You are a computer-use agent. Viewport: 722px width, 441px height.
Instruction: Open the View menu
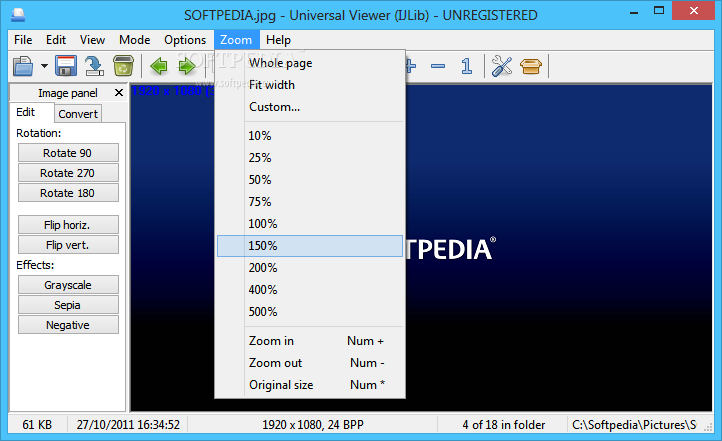coord(92,40)
